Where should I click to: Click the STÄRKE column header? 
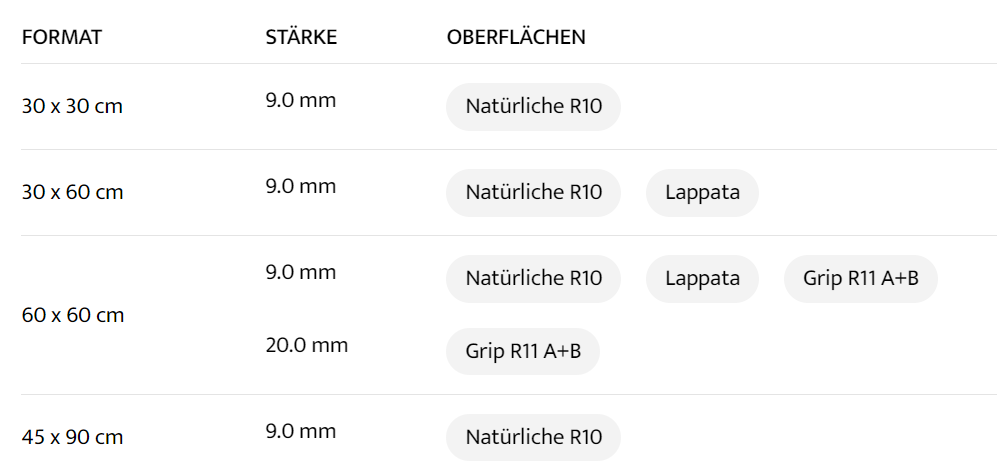coord(301,38)
